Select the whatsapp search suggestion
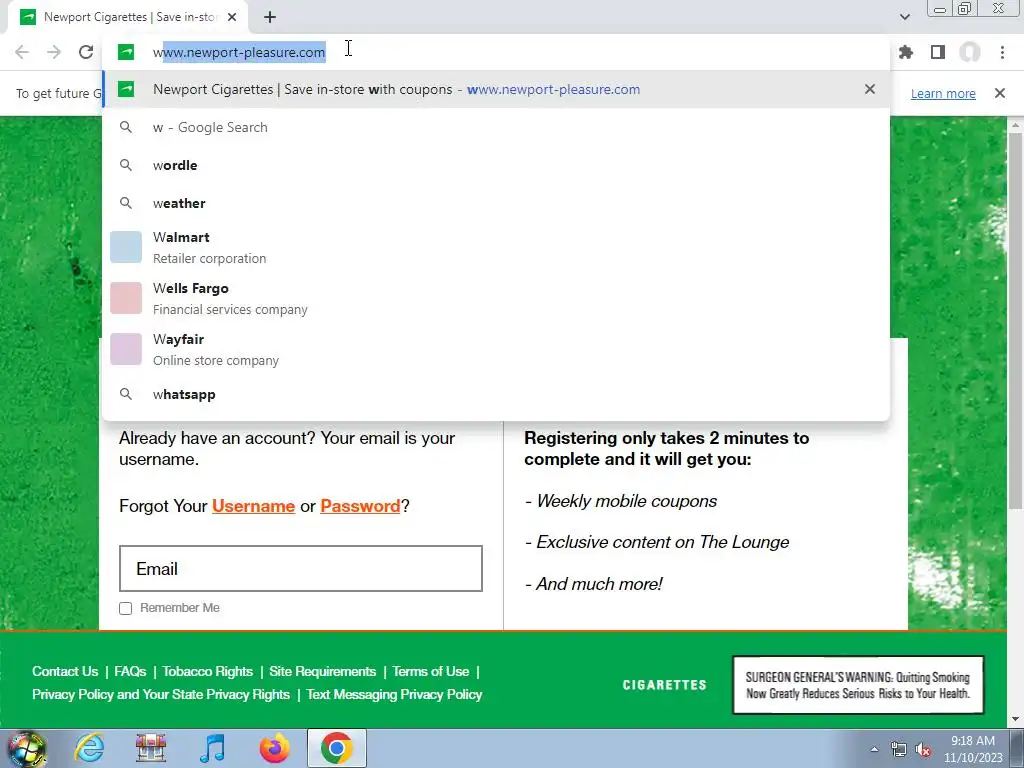 [x=496, y=394]
